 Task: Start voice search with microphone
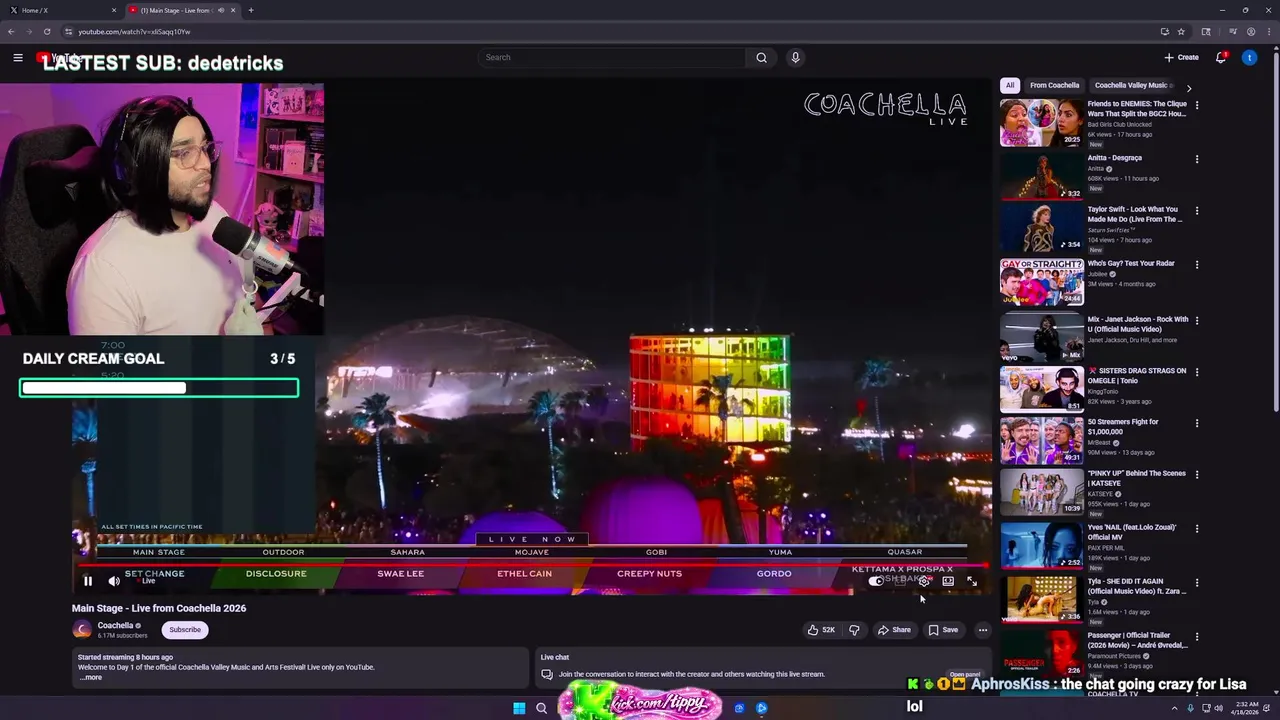point(795,57)
